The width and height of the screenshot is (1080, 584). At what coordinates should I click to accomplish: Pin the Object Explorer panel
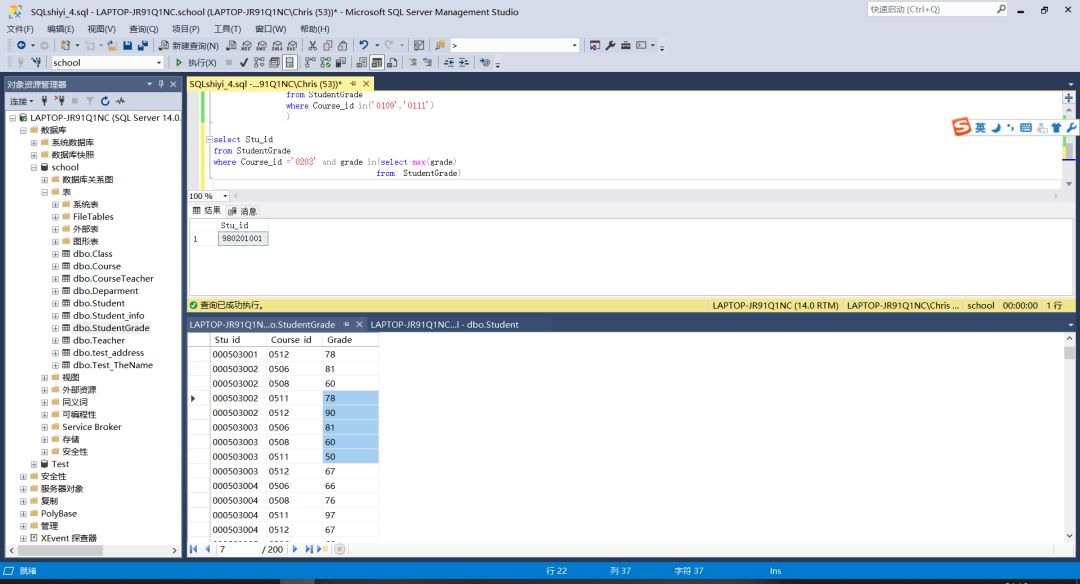(161, 84)
